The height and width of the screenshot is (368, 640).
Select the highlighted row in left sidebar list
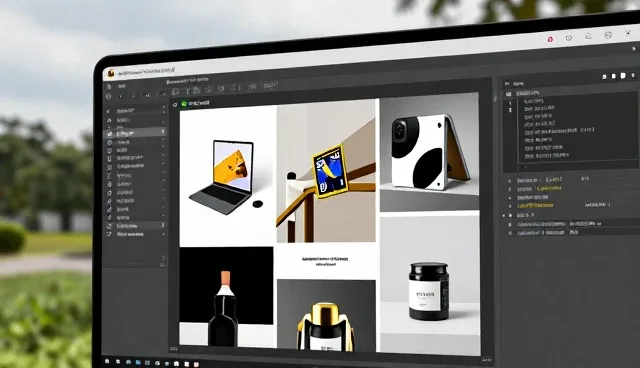135,133
